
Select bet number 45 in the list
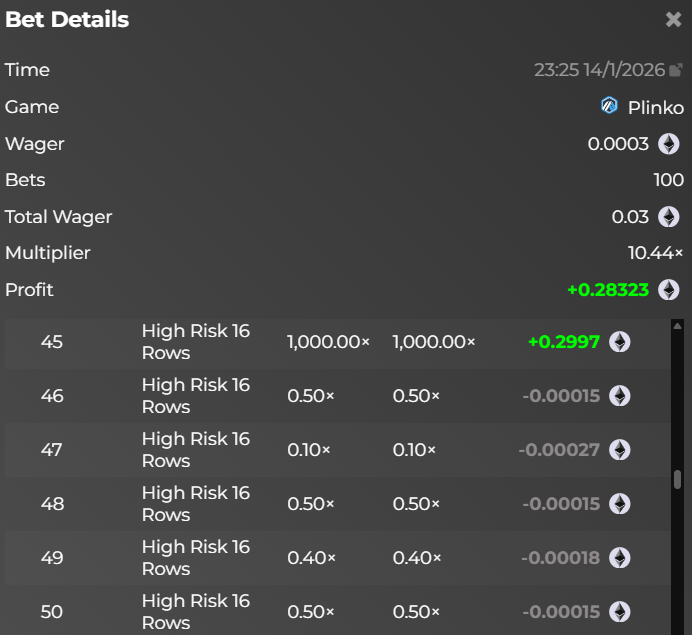click(x=52, y=342)
